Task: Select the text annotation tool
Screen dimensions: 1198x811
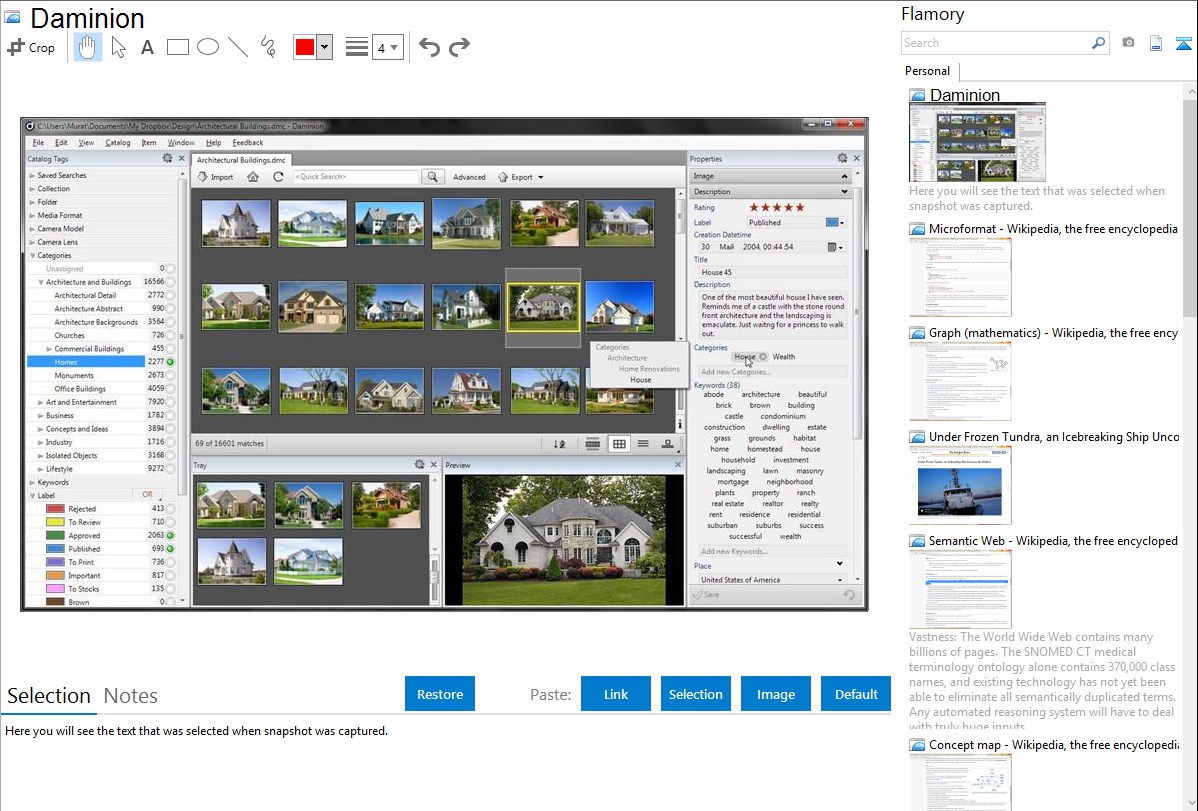Action: click(x=147, y=47)
